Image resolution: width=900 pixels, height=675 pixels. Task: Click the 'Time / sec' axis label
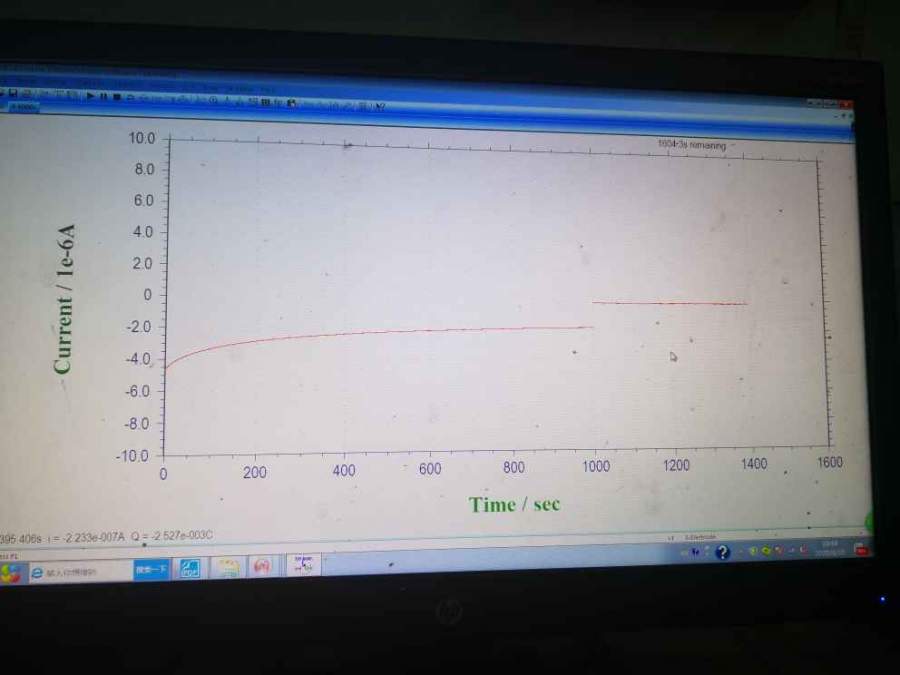[514, 505]
